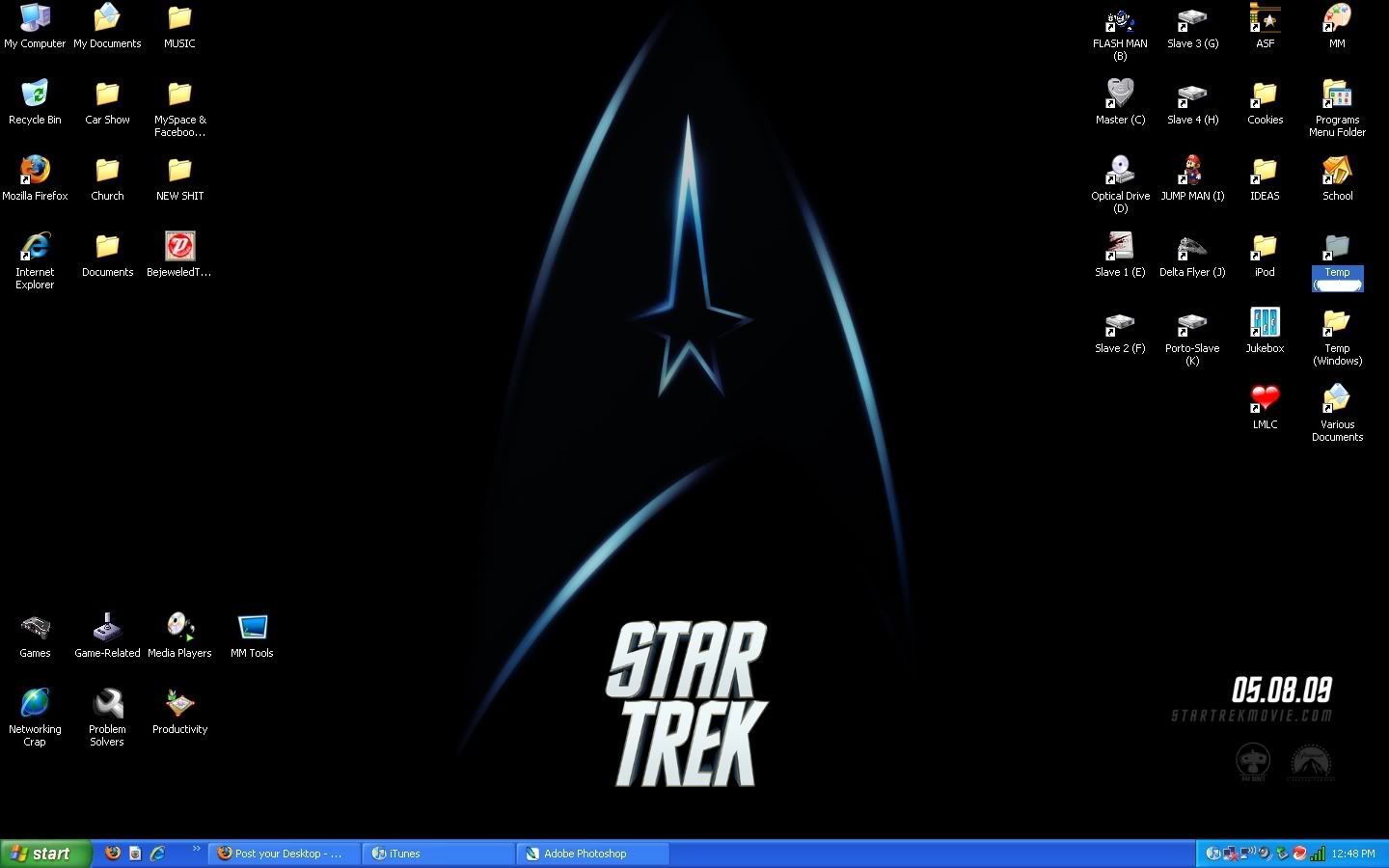
Task: Launch the Mozilla Firefox desktop shortcut
Action: 35,178
